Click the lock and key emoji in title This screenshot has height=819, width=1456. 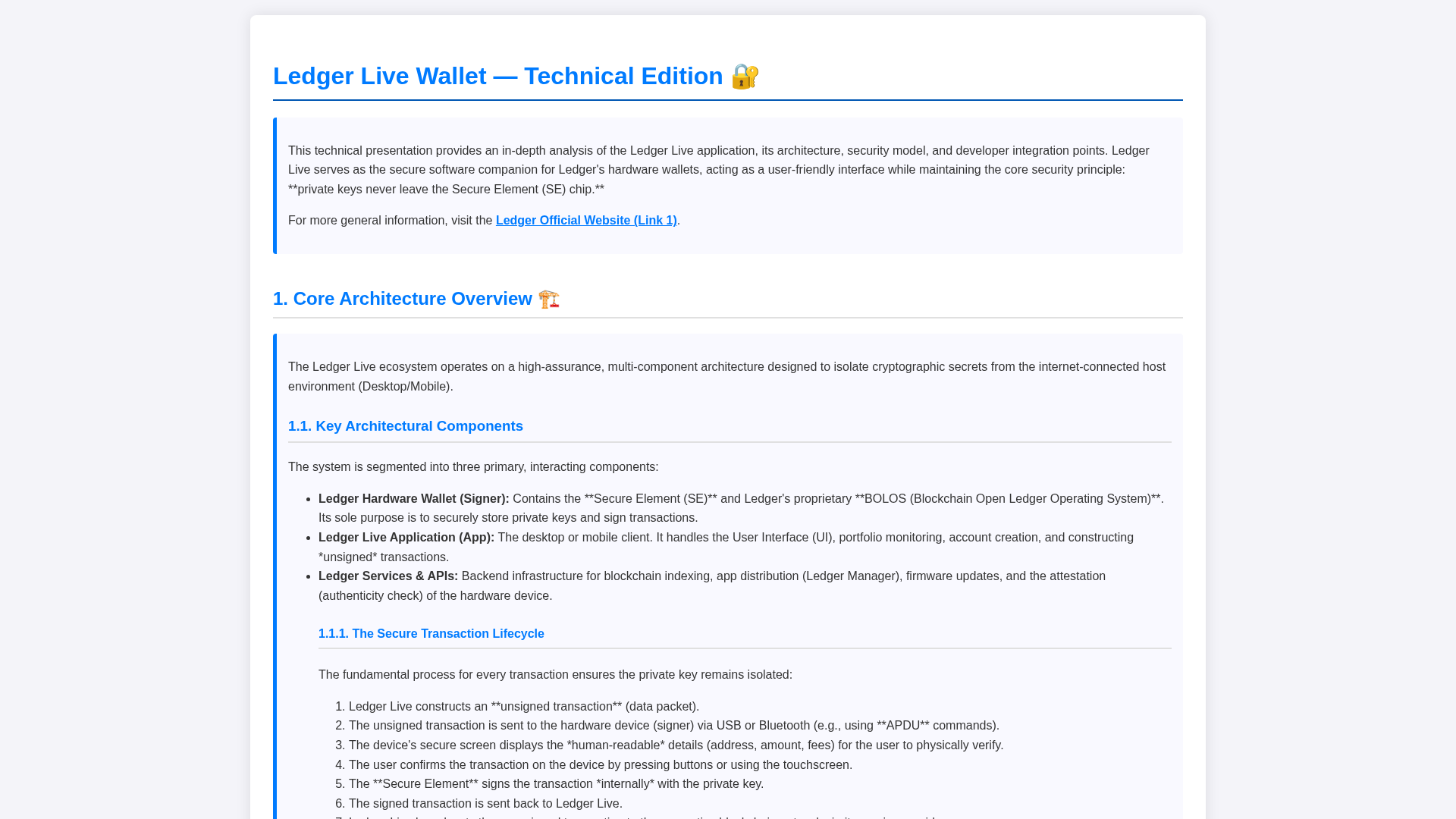click(745, 77)
